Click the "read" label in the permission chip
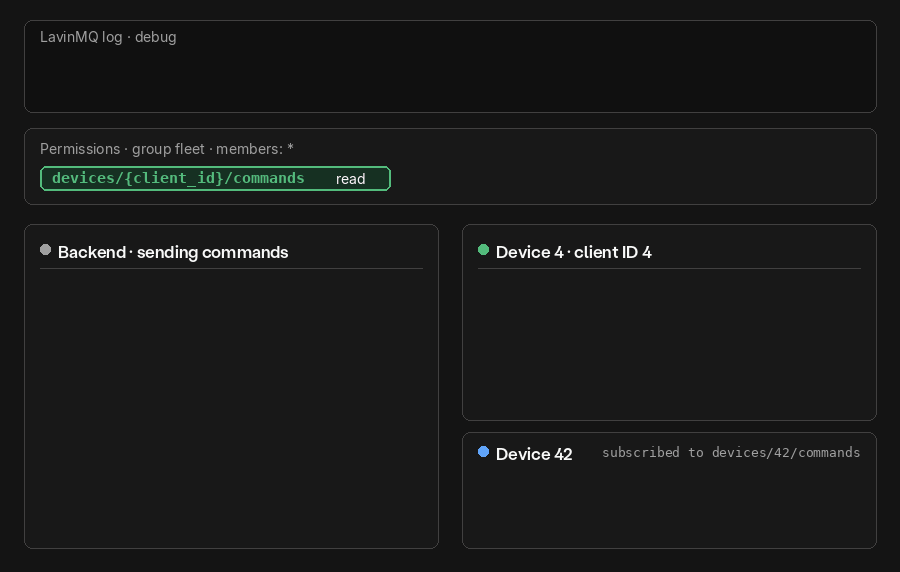Image resolution: width=900 pixels, height=572 pixels. pos(350,179)
